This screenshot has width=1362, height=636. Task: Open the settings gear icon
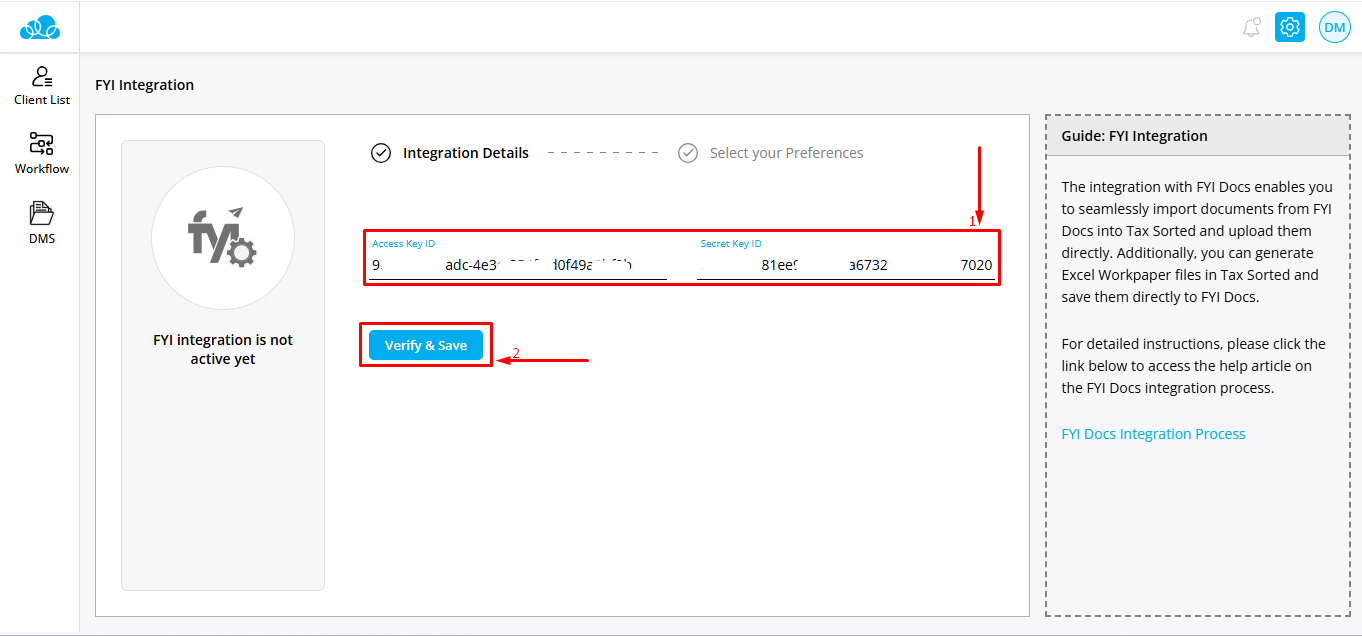click(x=1290, y=27)
